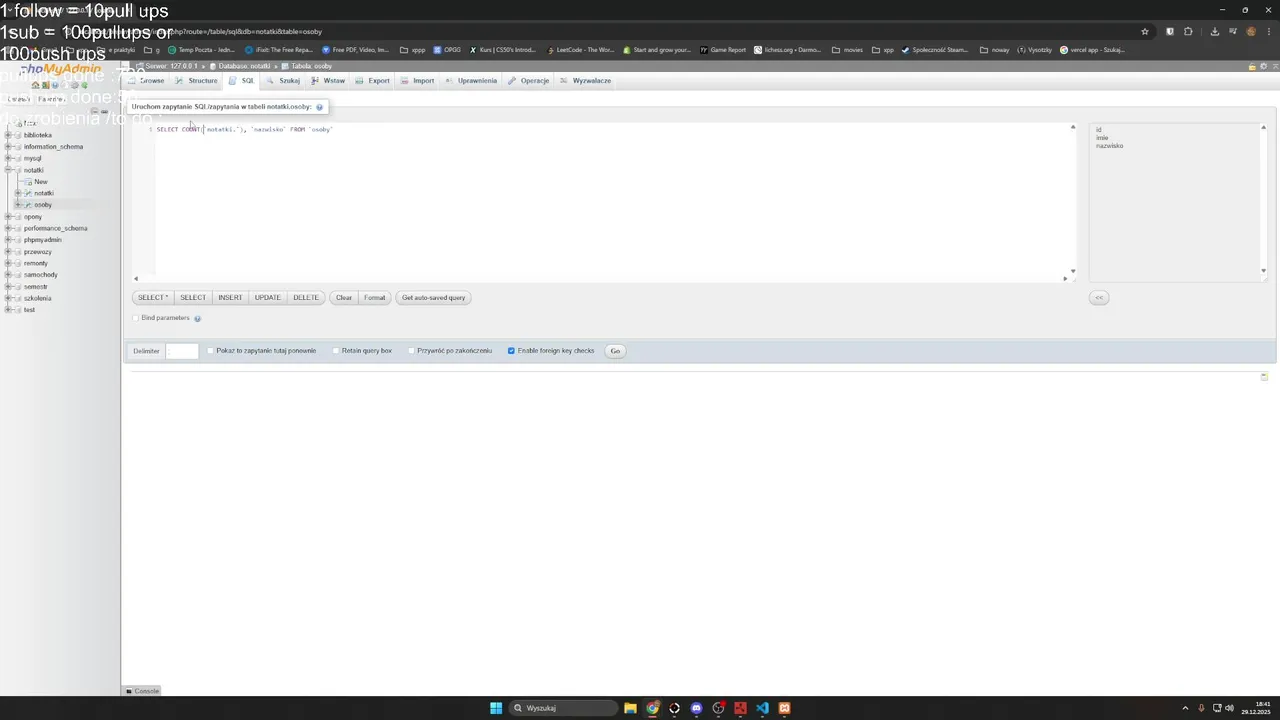Viewport: 1280px width, 720px height.
Task: Open Discord from taskbar
Action: 696,708
